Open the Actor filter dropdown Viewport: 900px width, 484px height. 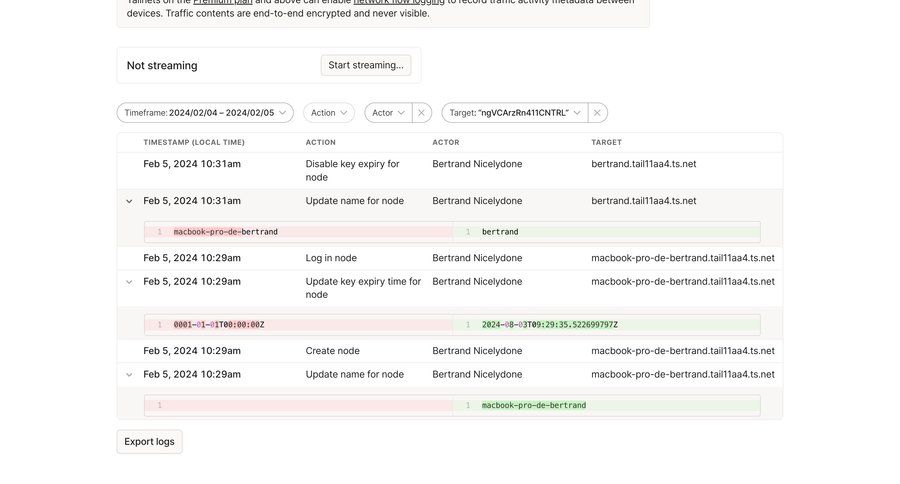coord(389,113)
